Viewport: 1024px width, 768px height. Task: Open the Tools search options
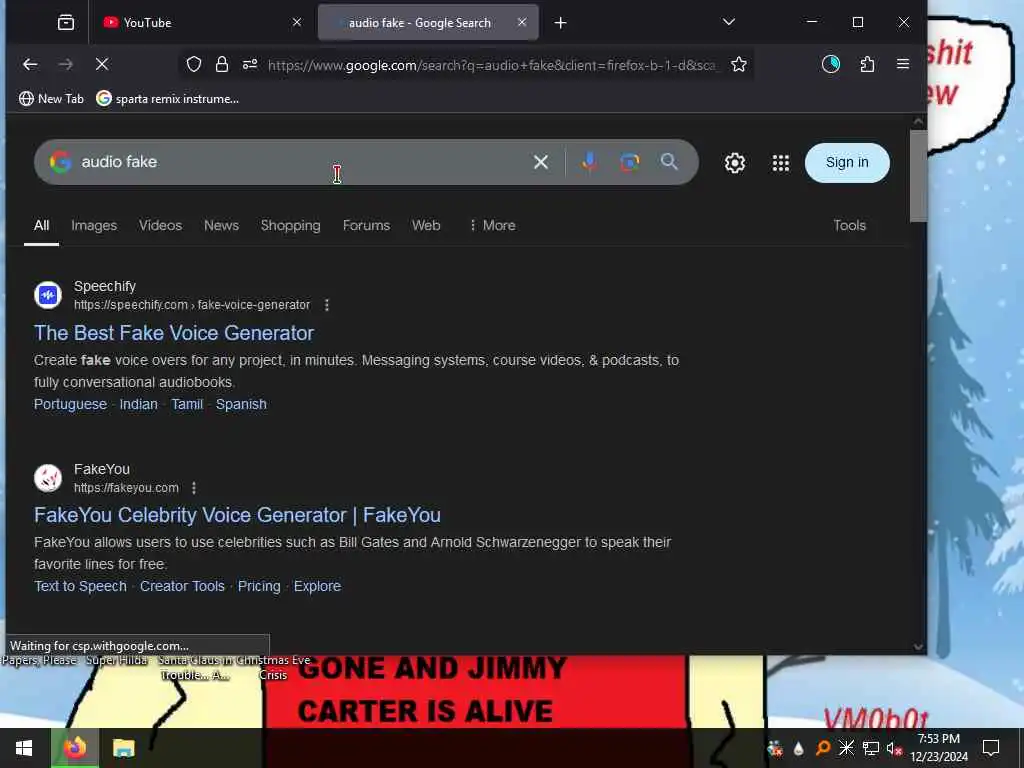click(849, 225)
